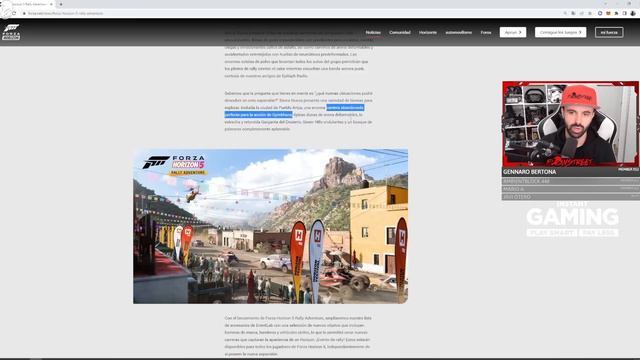Screen dimensions: 640x360
Task: Click the highlighted blue text selection
Action: pos(294,111)
